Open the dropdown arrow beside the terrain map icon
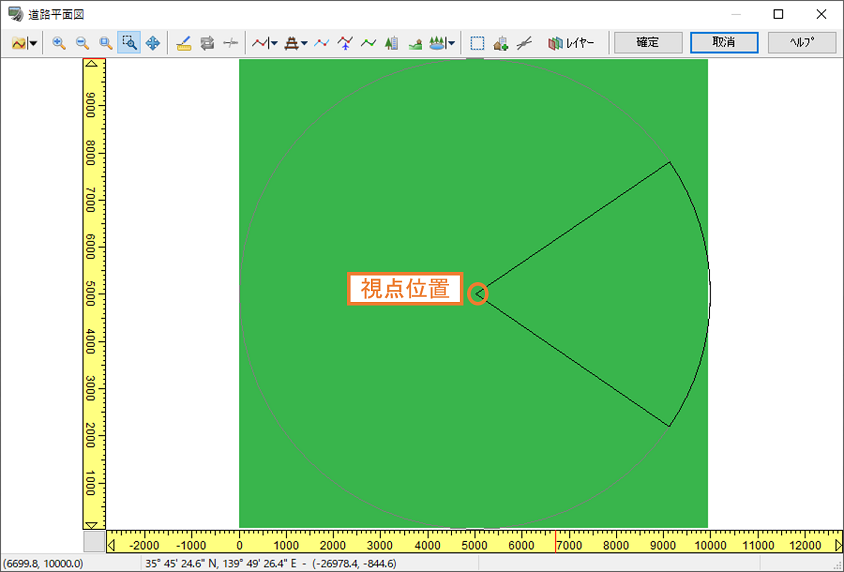Viewport: 844px width, 572px height. click(x=33, y=44)
